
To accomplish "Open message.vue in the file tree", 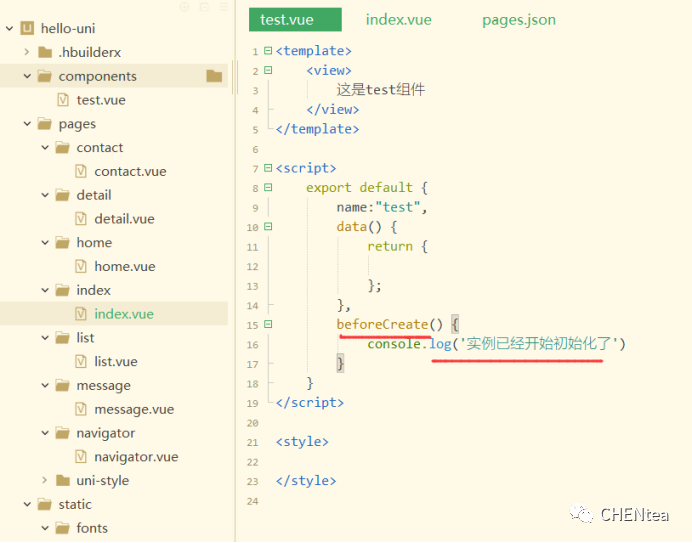I will [x=133, y=410].
